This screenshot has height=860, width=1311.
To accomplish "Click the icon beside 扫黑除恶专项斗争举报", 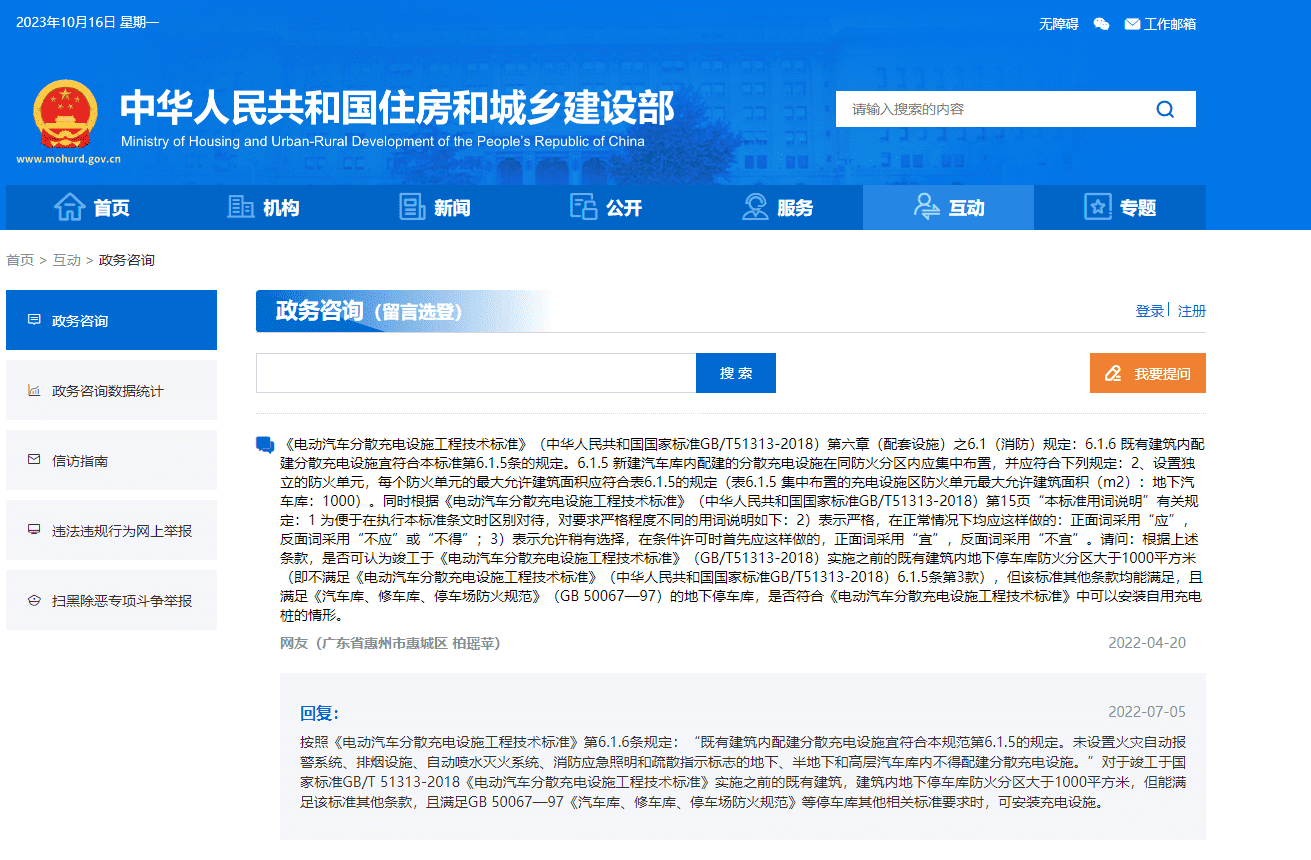I will click(x=34, y=600).
